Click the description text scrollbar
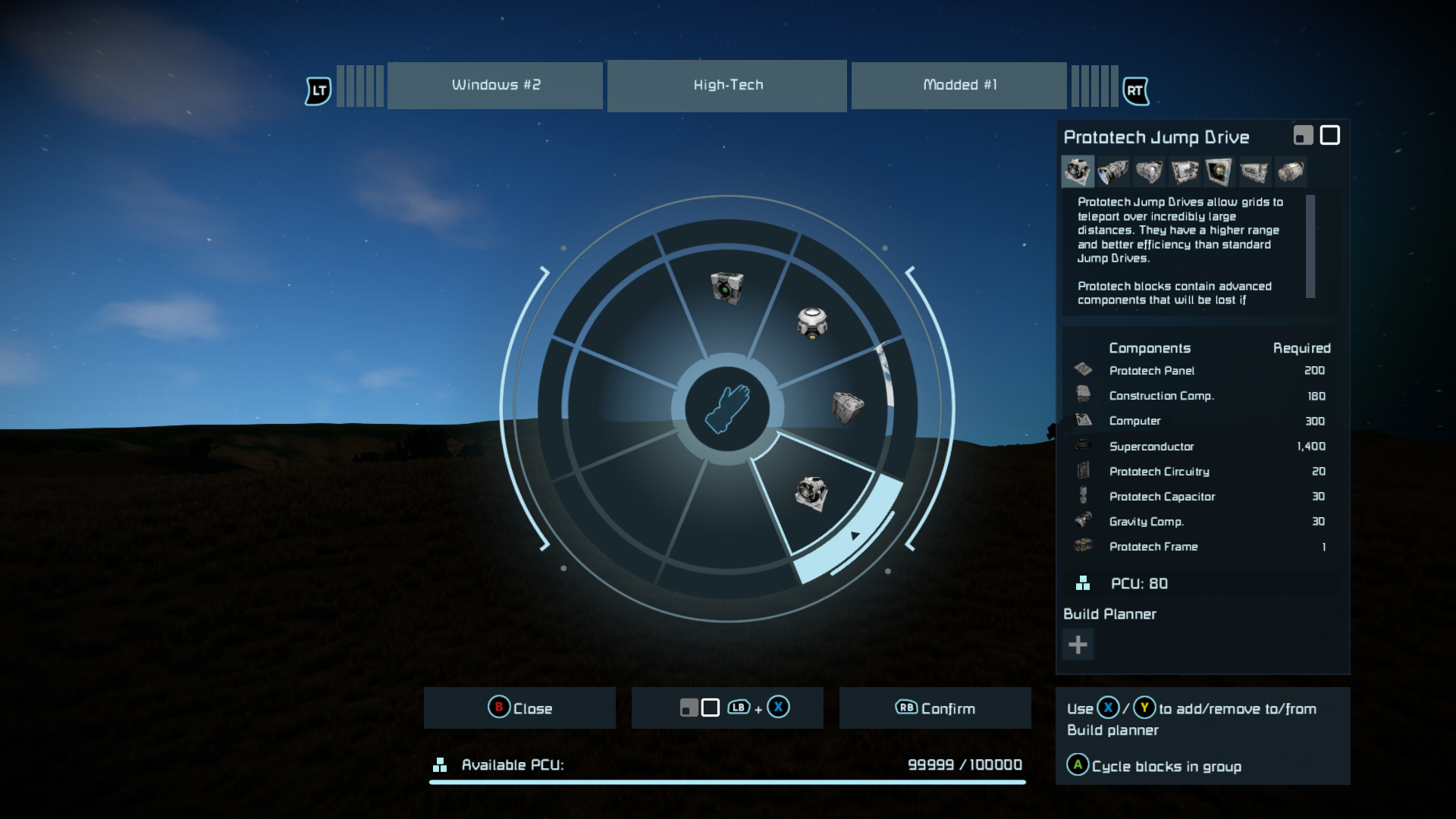The width and height of the screenshot is (1456, 819). coord(1310,246)
